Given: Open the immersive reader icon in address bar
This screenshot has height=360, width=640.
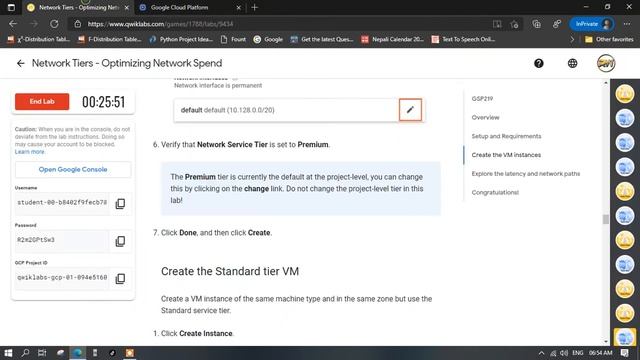Looking at the screenshot, I should point(497,24).
